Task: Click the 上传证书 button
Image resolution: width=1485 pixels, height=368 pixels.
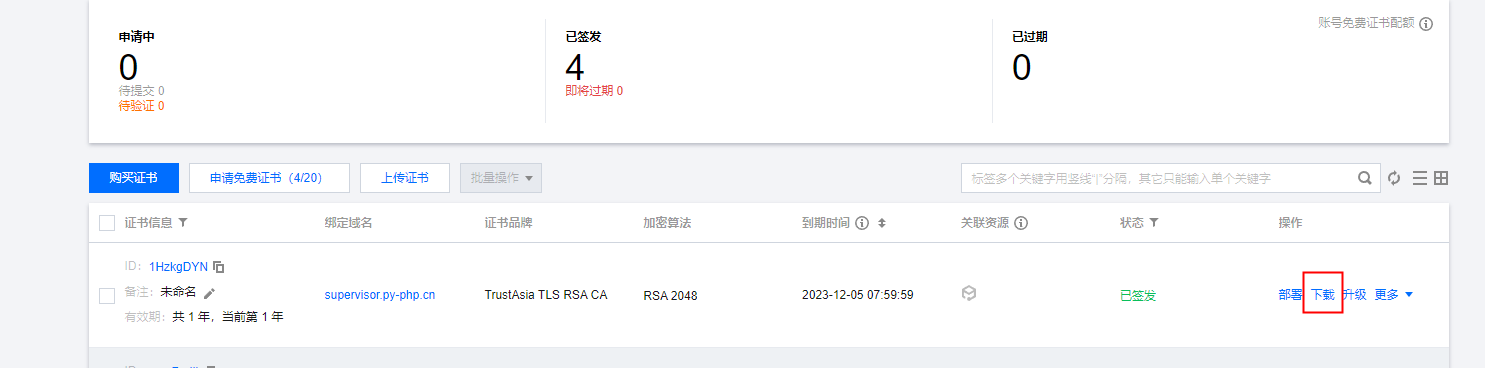Action: (x=405, y=178)
